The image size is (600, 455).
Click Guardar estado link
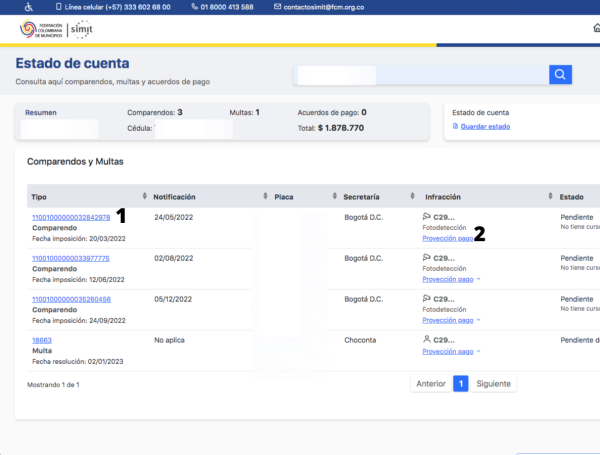[x=485, y=126]
